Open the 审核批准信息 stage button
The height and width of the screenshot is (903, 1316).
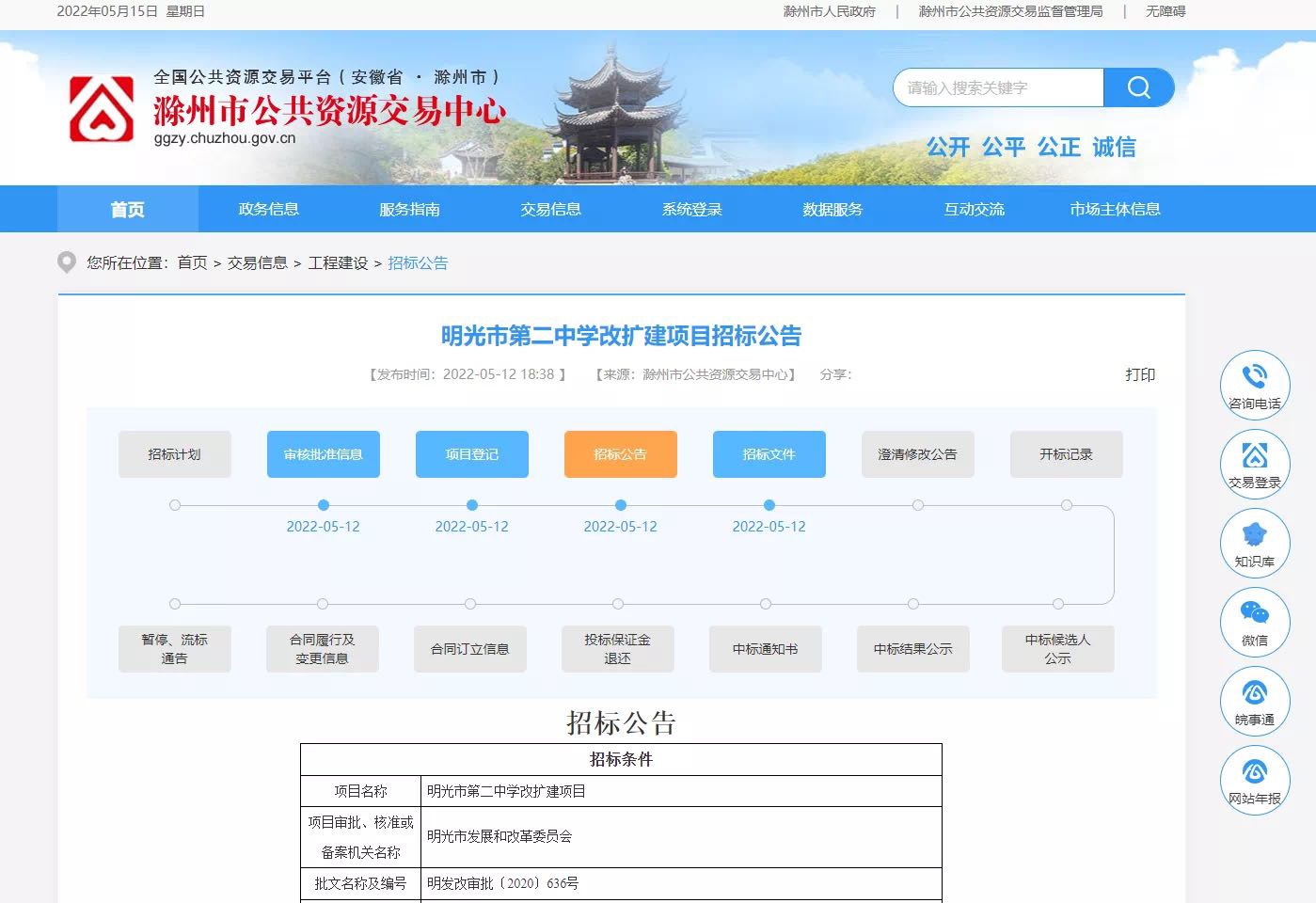pos(323,454)
